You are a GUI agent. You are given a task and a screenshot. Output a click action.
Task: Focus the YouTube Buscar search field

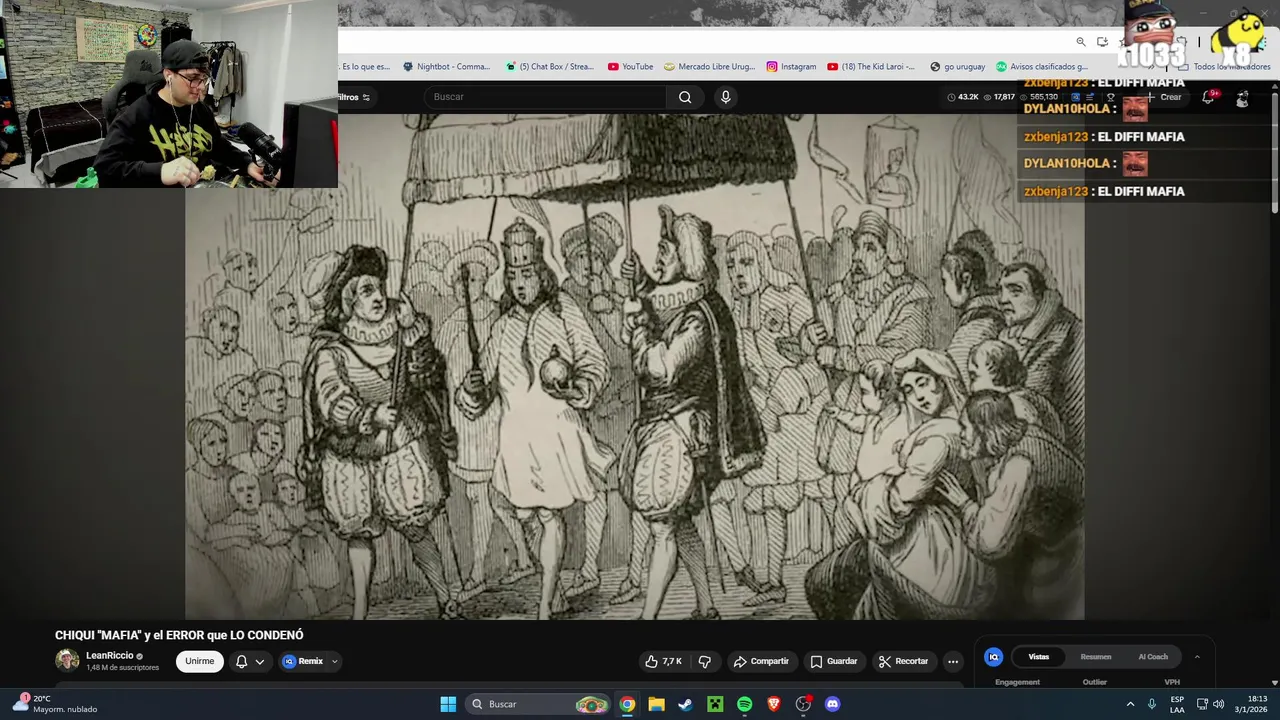pos(545,97)
